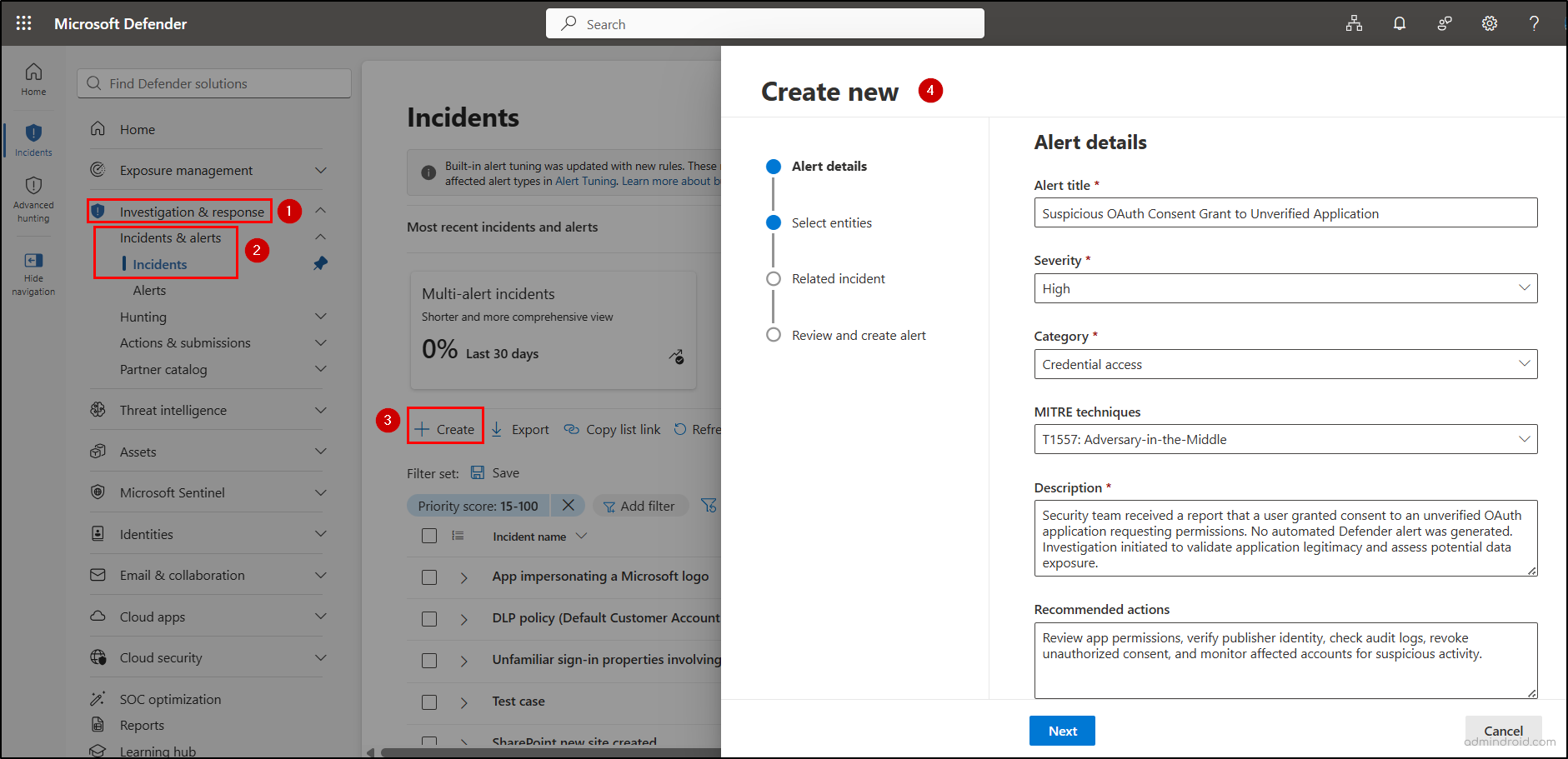Viewport: 1568px width, 759px height.
Task: Click the Exposure management icon
Action: tap(98, 170)
